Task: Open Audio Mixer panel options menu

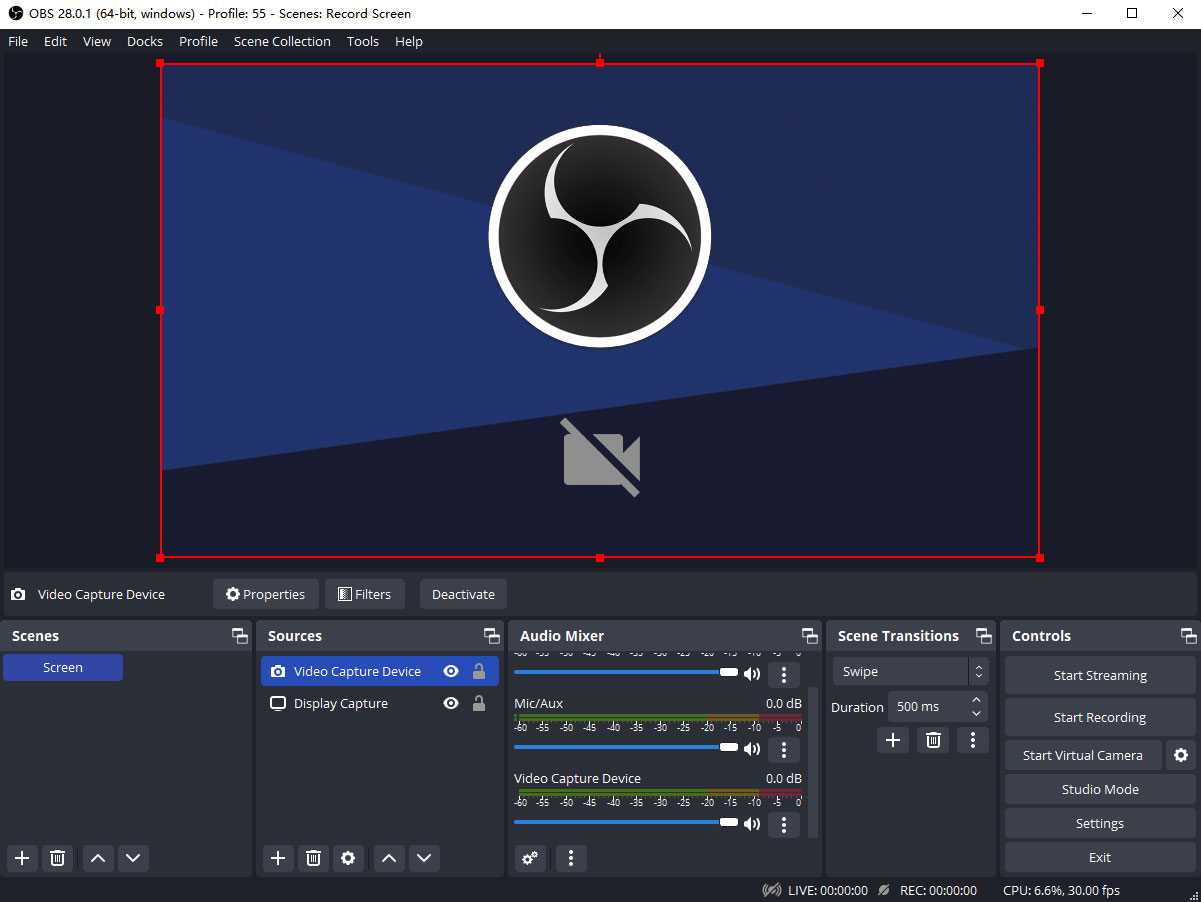Action: point(571,858)
